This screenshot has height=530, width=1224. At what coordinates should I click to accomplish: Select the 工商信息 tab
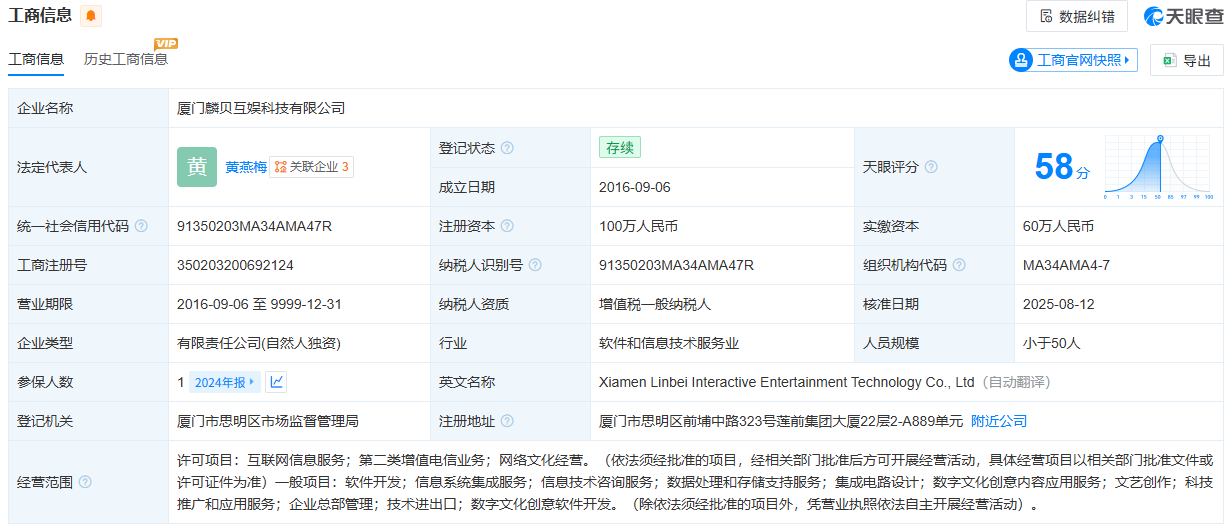click(36, 59)
